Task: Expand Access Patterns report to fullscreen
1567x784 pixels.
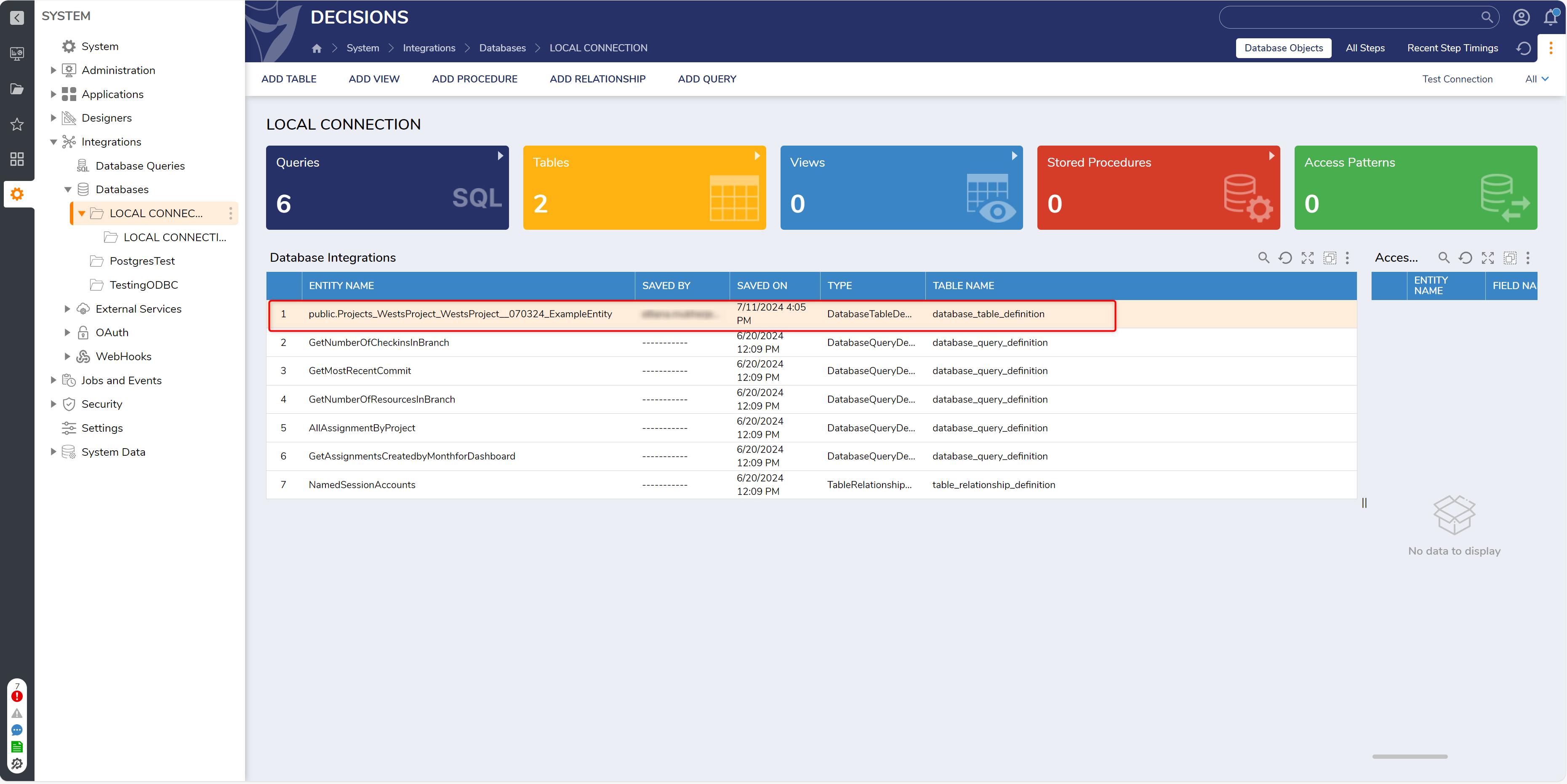Action: coord(1488,258)
